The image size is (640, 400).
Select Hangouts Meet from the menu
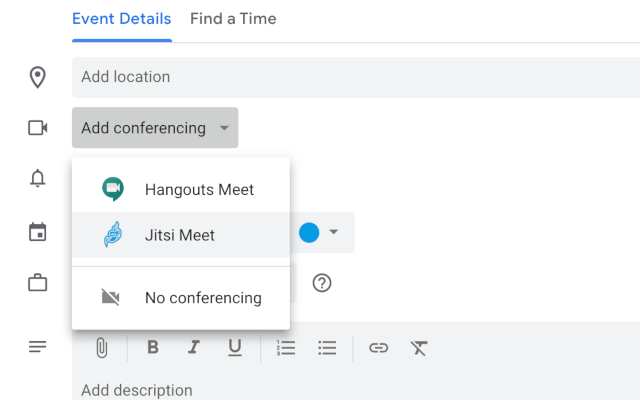pos(181,189)
